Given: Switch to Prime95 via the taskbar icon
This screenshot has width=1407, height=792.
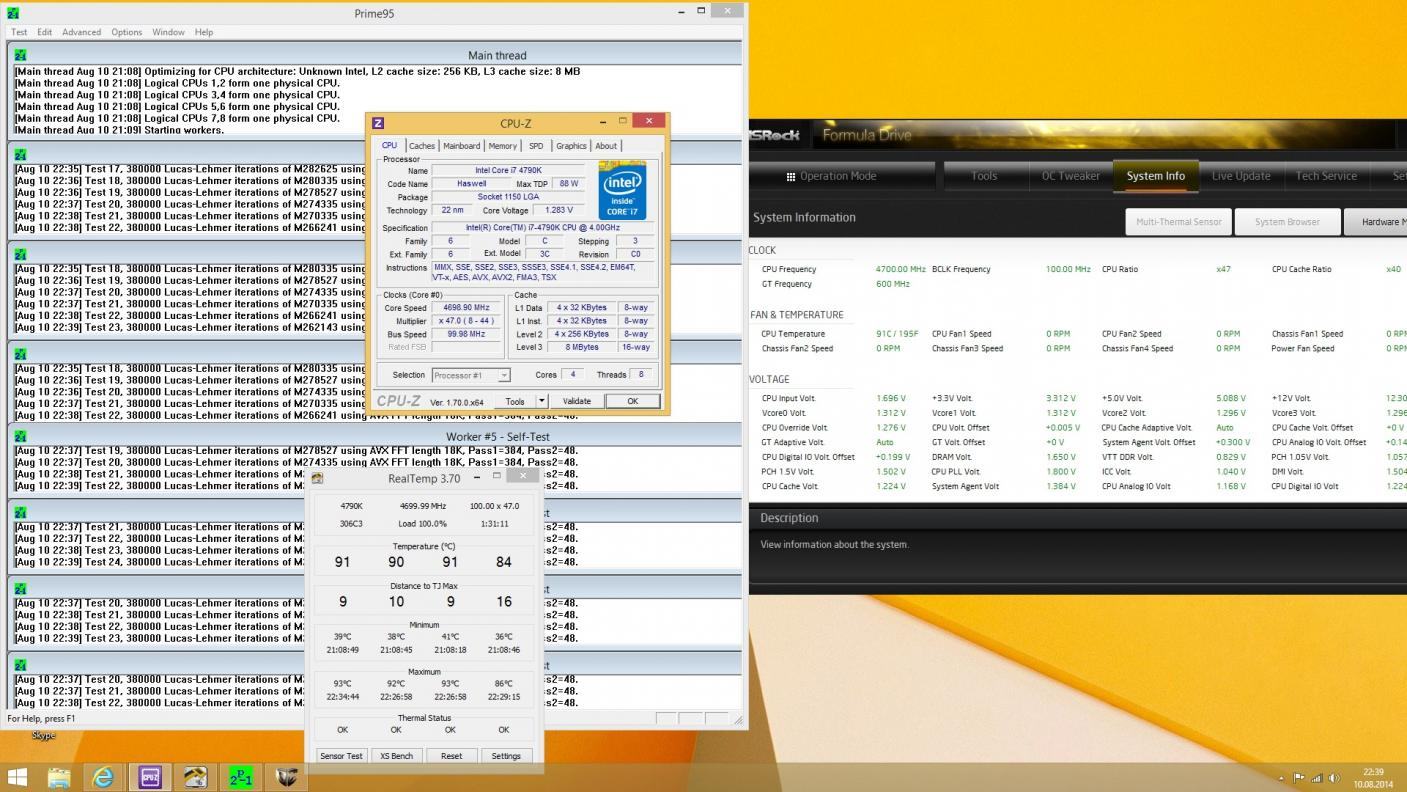Looking at the screenshot, I should click(x=241, y=777).
